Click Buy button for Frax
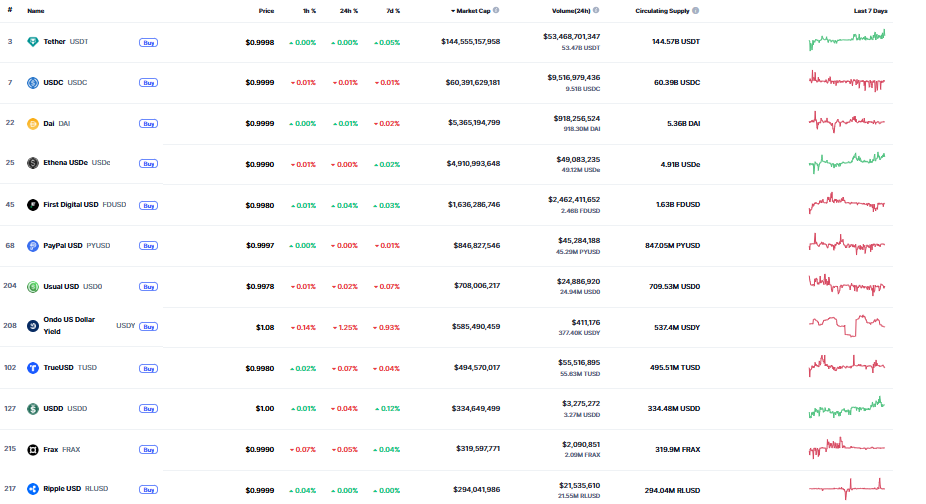This screenshot has height=504, width=926. click(148, 450)
